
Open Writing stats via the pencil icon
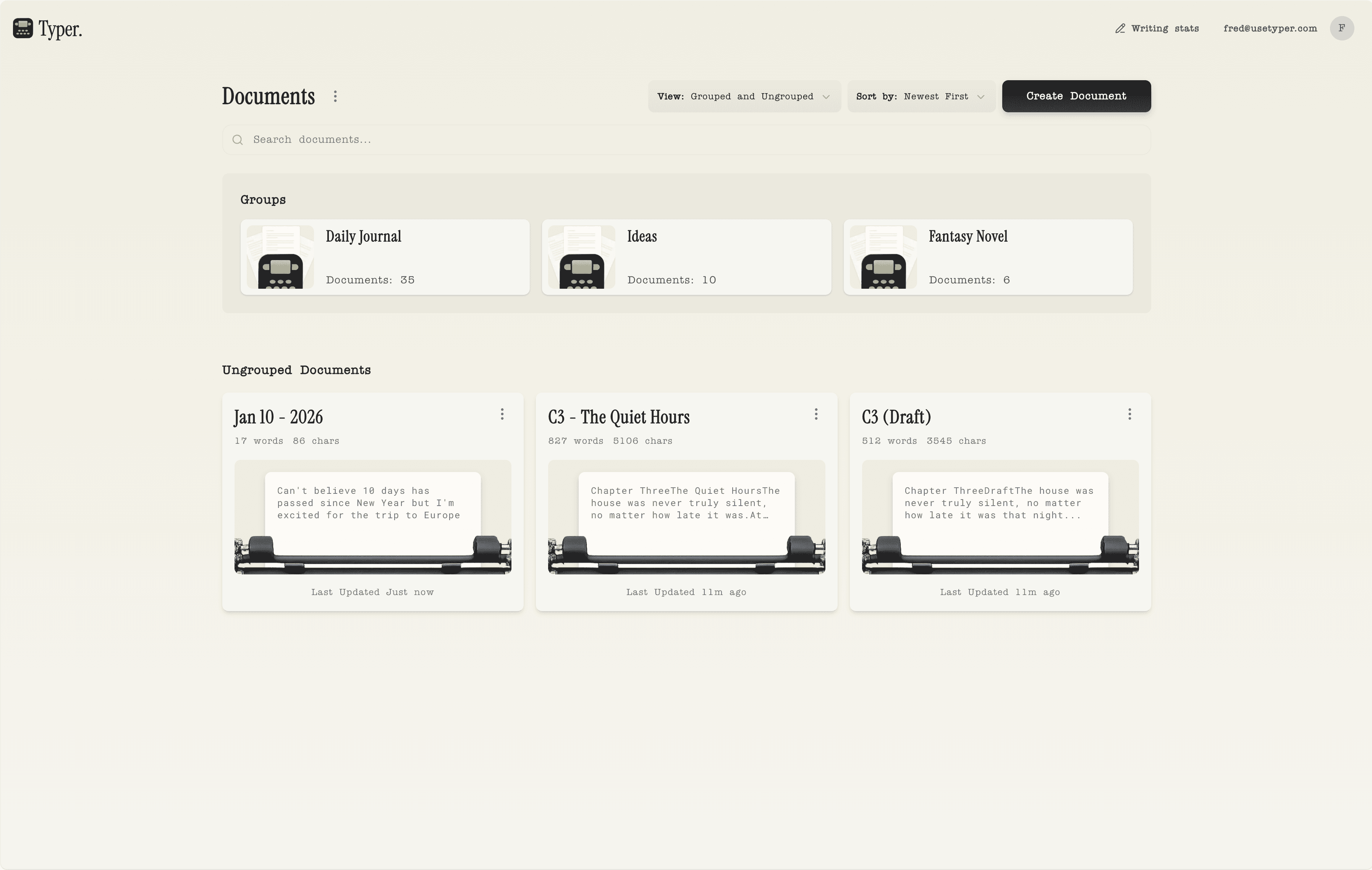click(1121, 28)
